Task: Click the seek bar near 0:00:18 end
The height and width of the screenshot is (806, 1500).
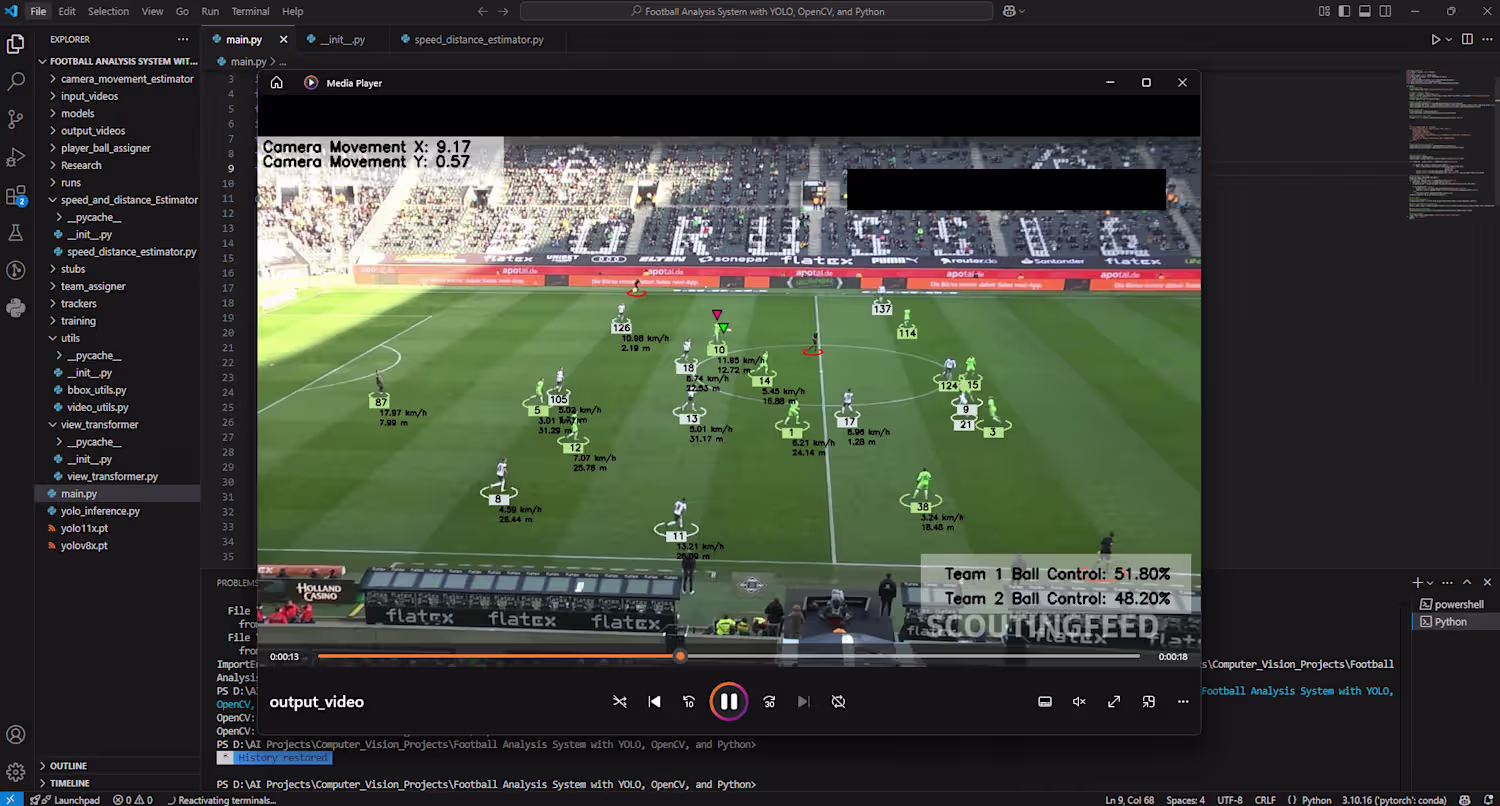Action: 1136,656
